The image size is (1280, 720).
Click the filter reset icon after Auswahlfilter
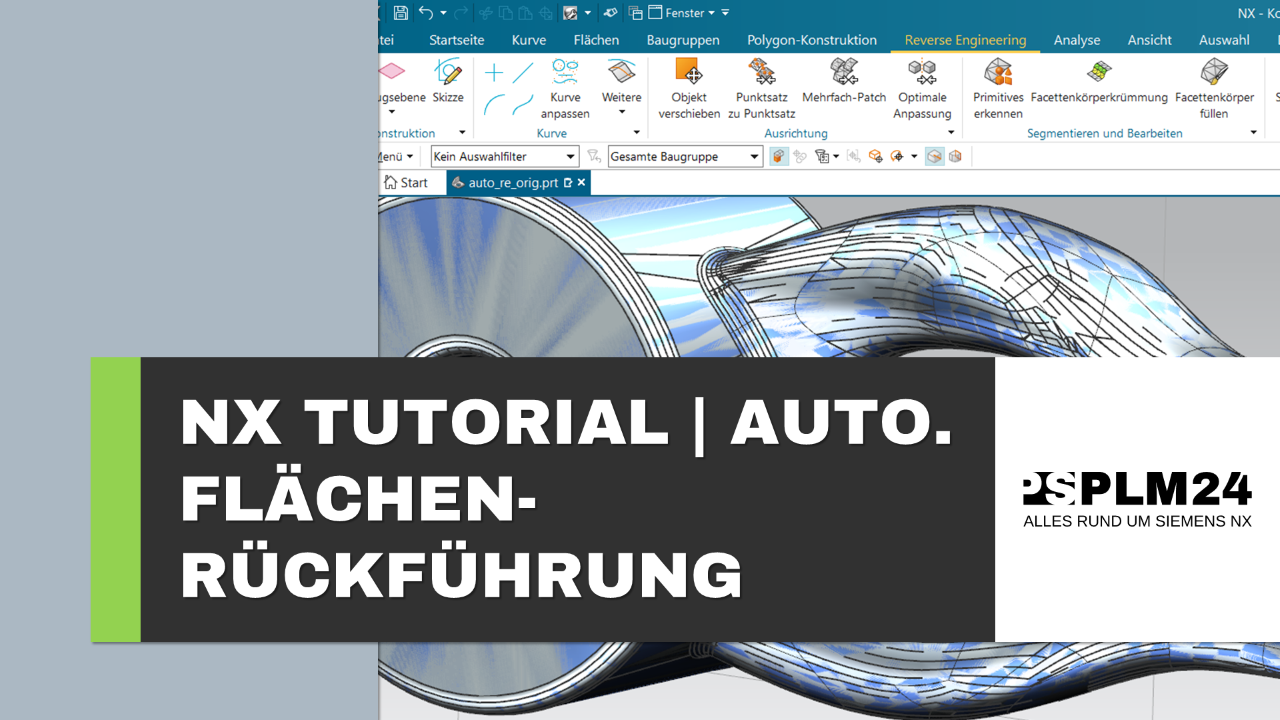(594, 157)
